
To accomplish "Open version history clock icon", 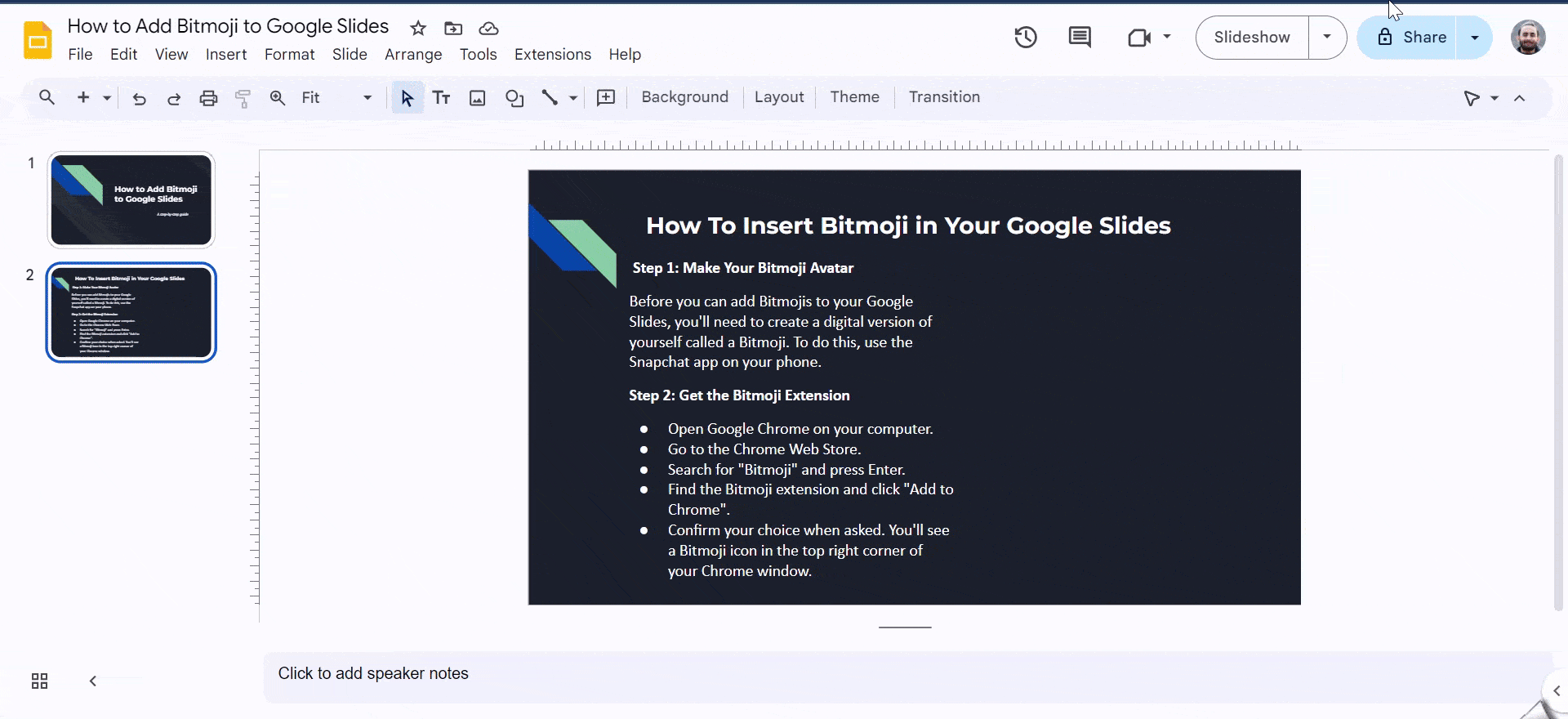I will [x=1026, y=38].
